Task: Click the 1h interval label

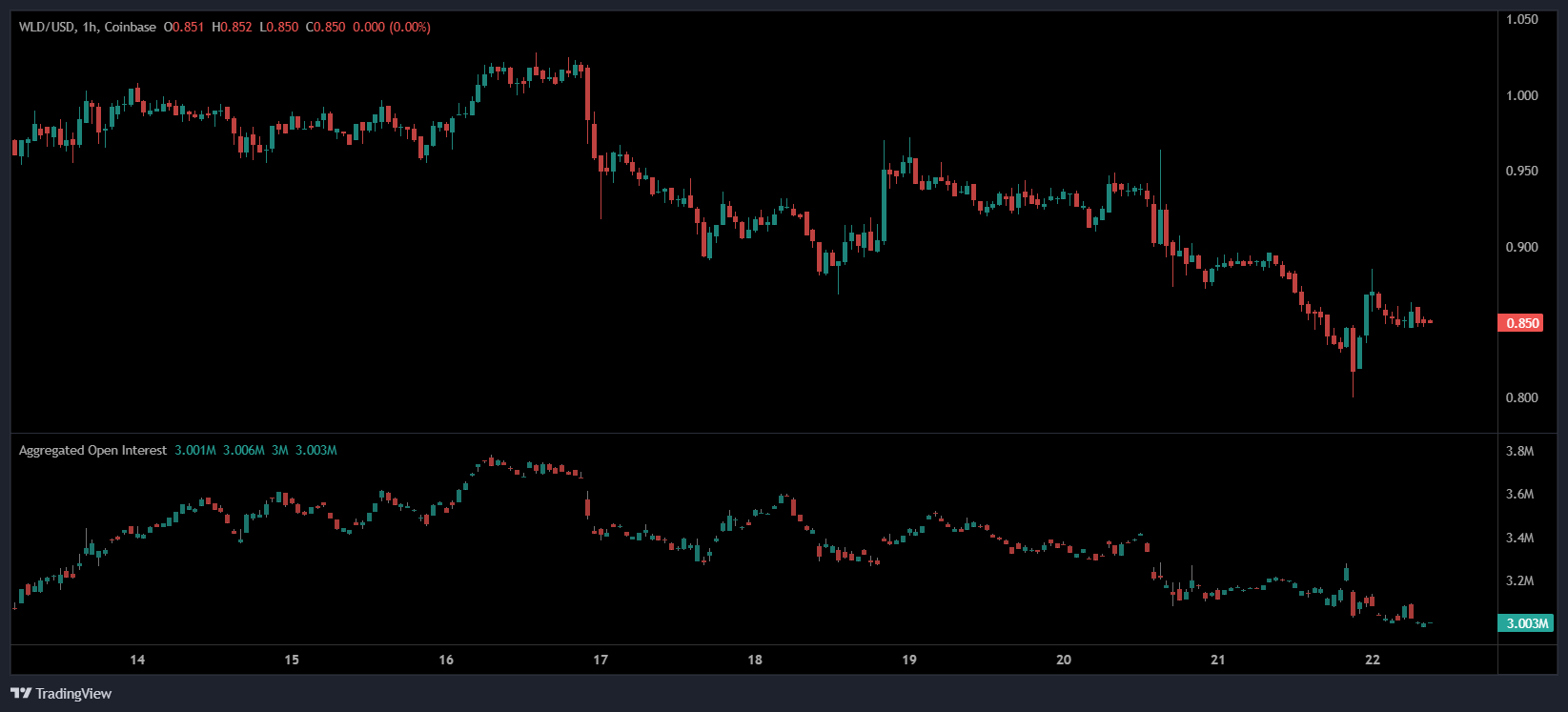Action: point(90,27)
